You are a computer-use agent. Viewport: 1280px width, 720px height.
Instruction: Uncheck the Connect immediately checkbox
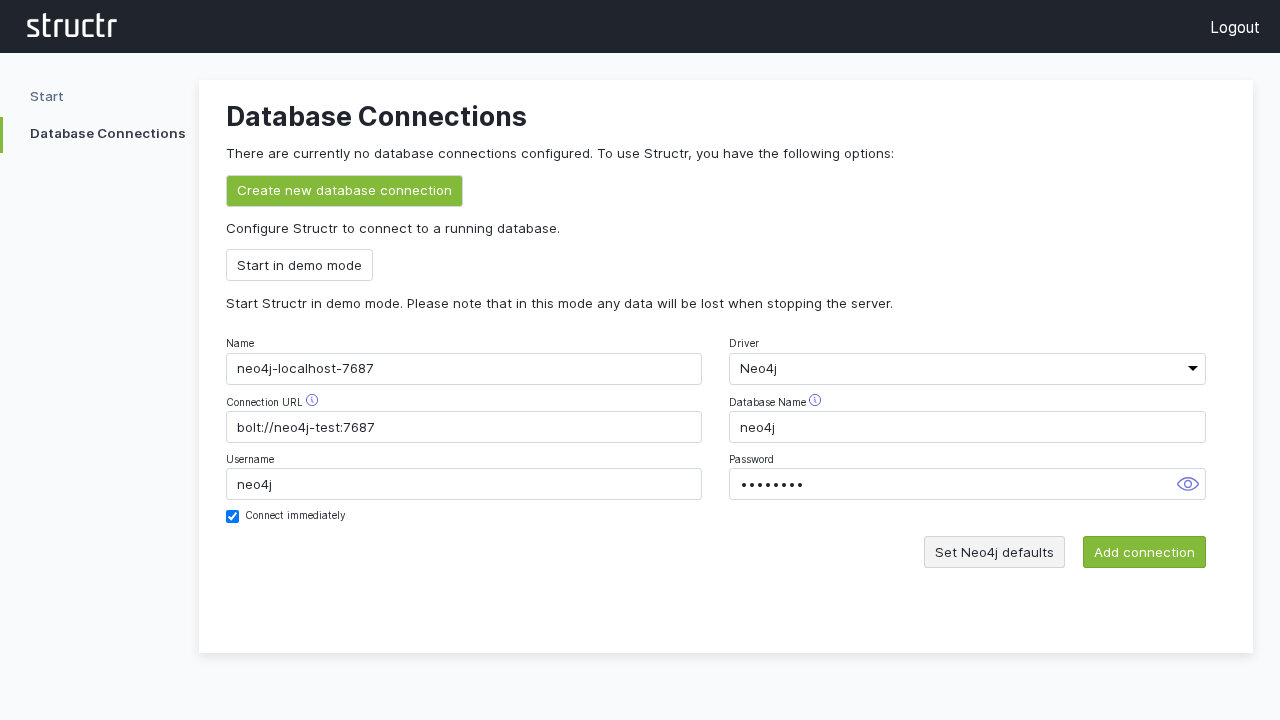coord(232,516)
